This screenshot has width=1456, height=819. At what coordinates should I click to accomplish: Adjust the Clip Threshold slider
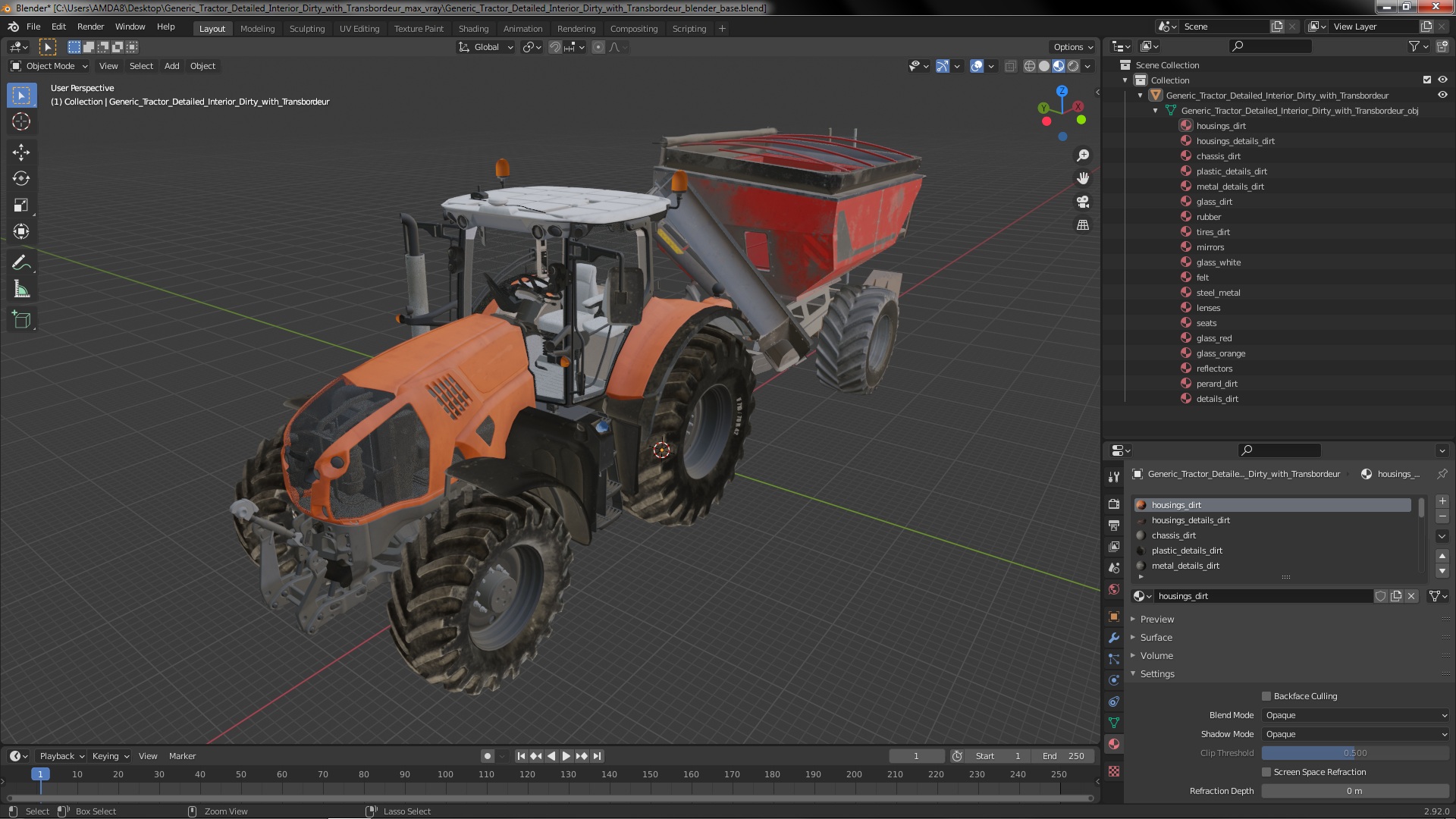[x=1356, y=753]
